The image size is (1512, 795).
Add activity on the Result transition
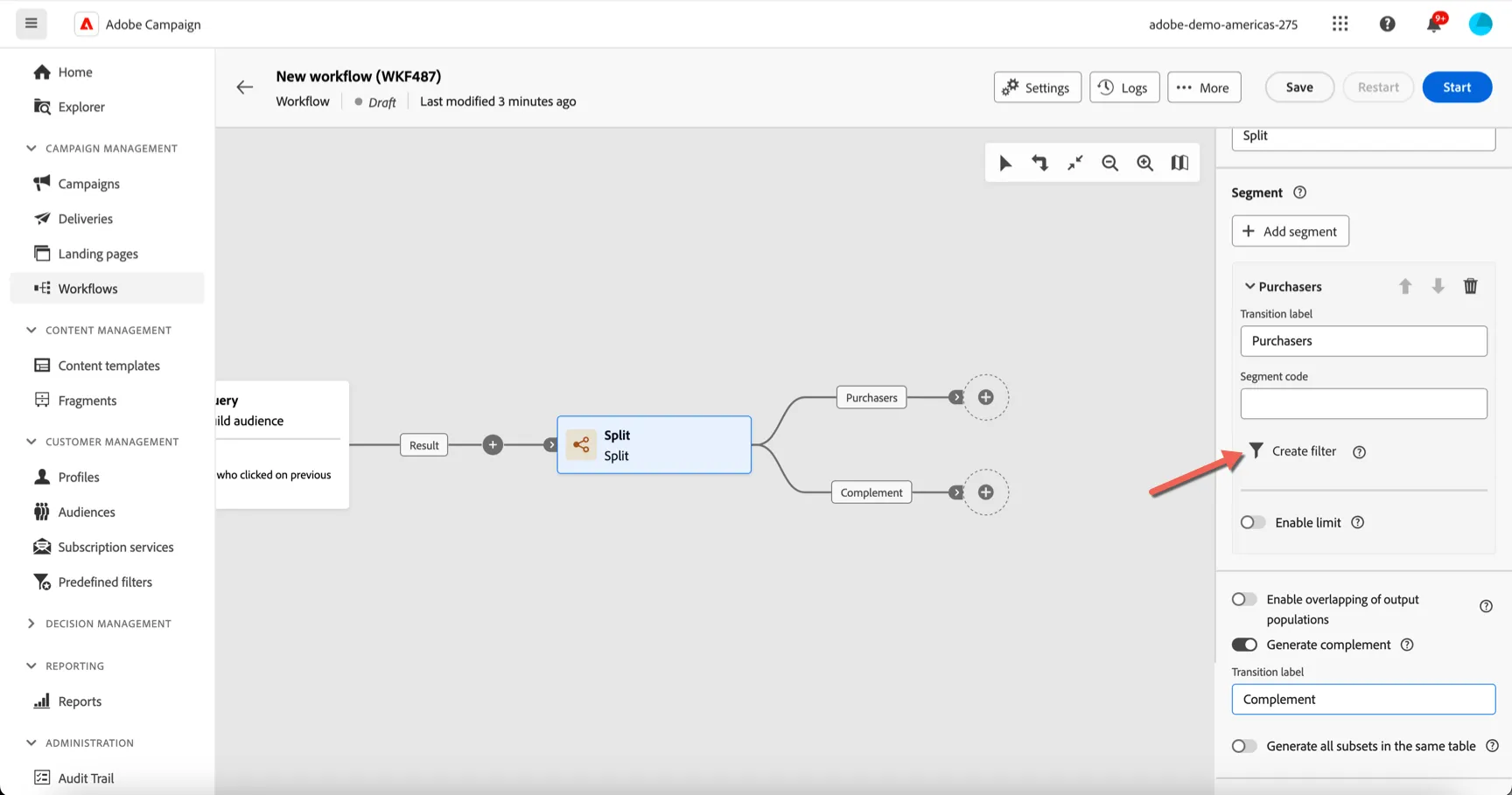493,444
